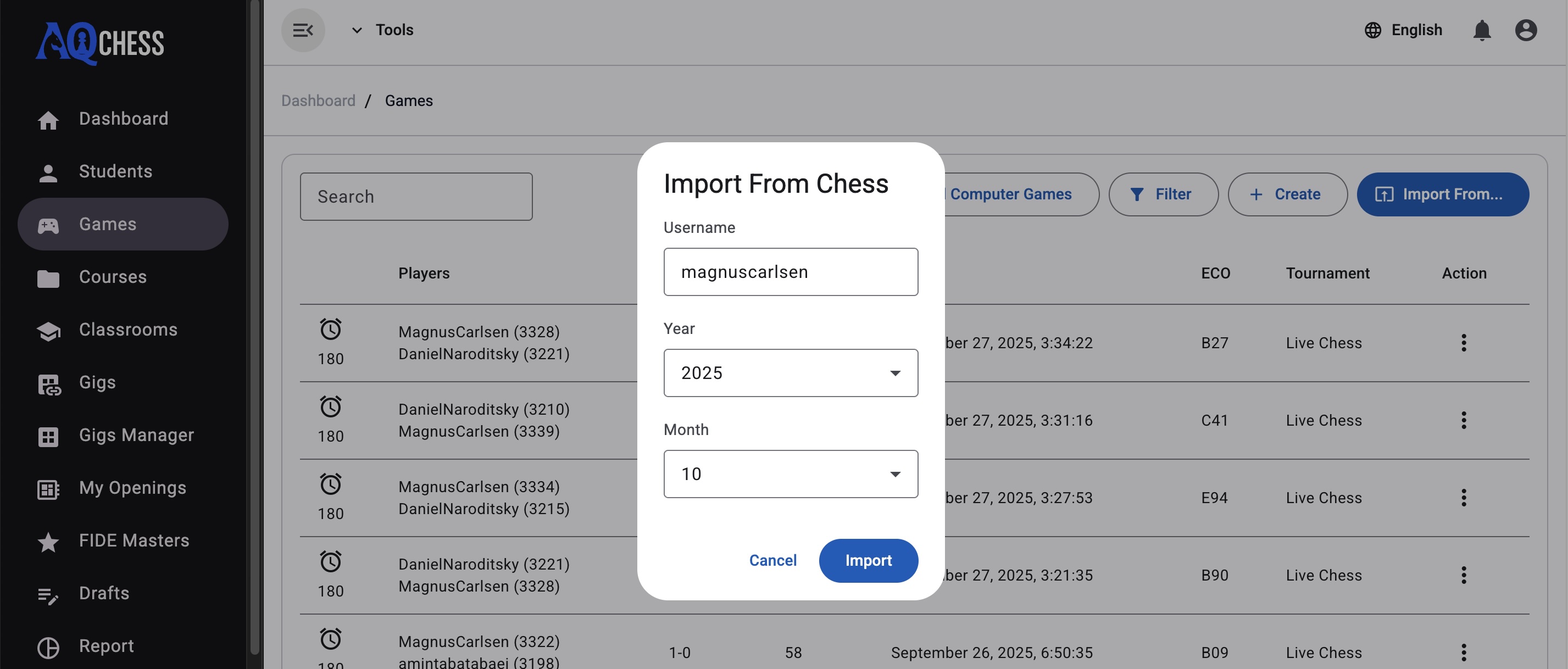Navigate to Students in the sidebar

pos(115,171)
